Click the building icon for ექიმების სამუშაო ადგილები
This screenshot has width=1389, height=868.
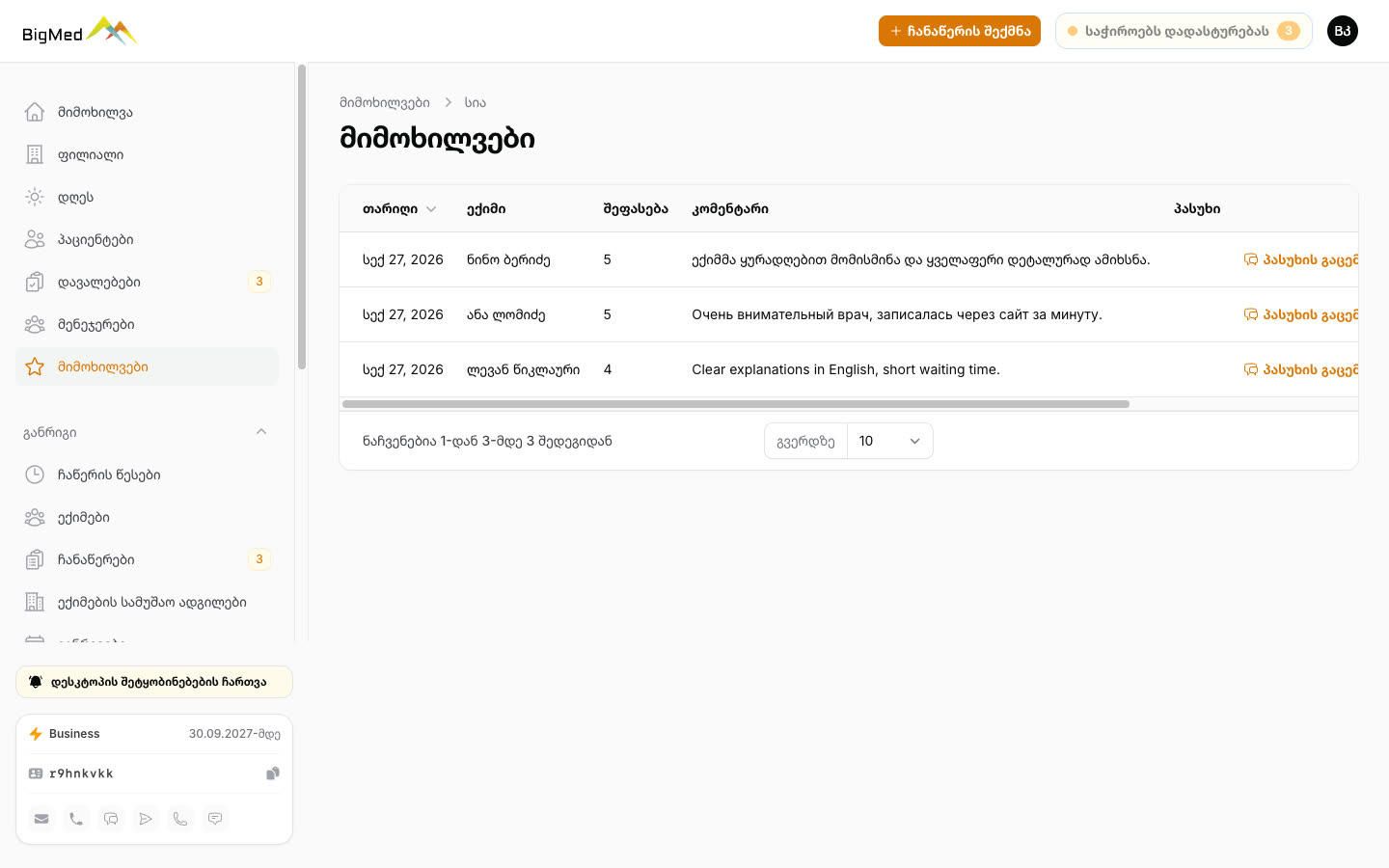point(35,602)
